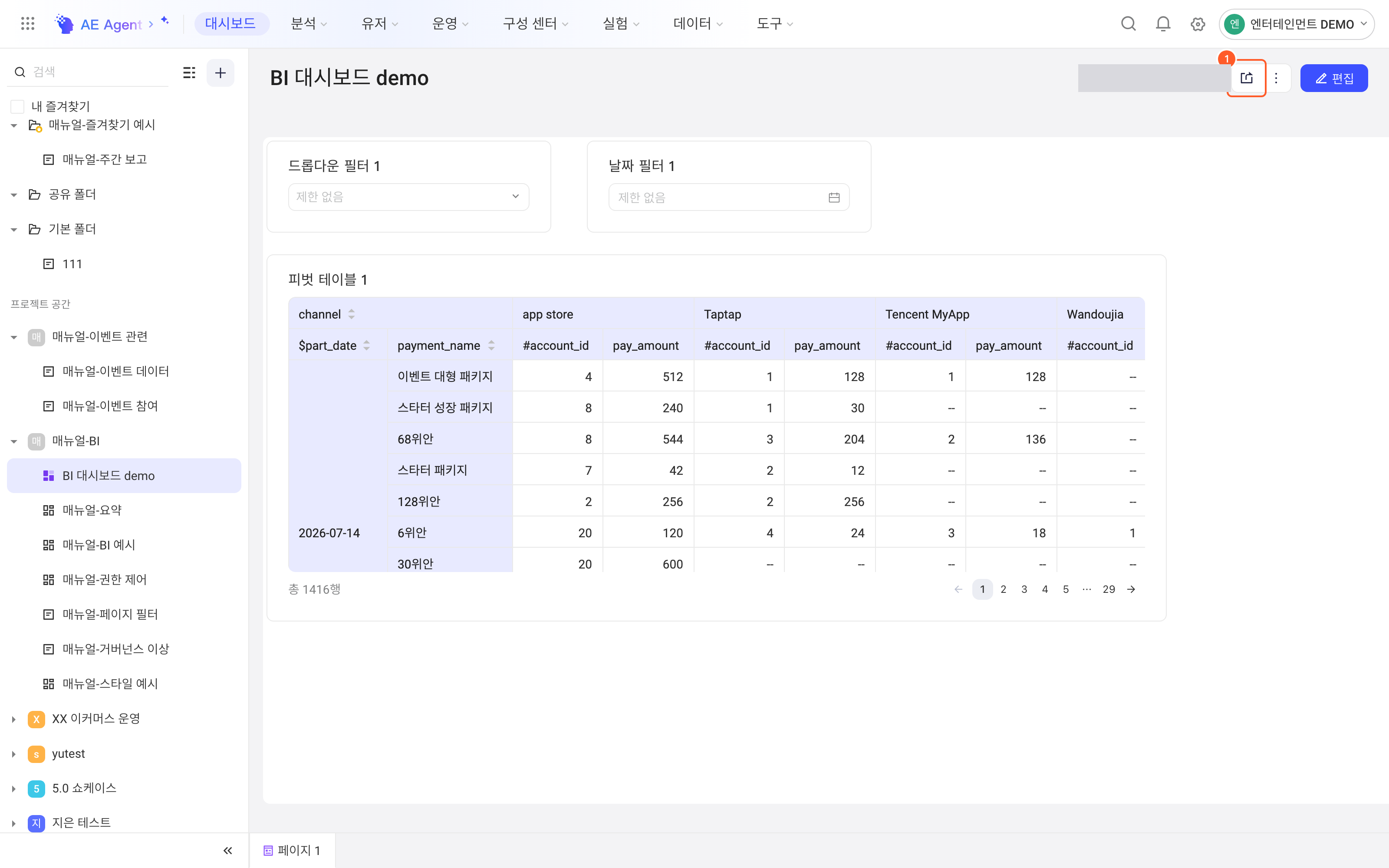Sort by channel column sort icon
Image resolution: width=1389 pixels, height=868 pixels.
[352, 314]
